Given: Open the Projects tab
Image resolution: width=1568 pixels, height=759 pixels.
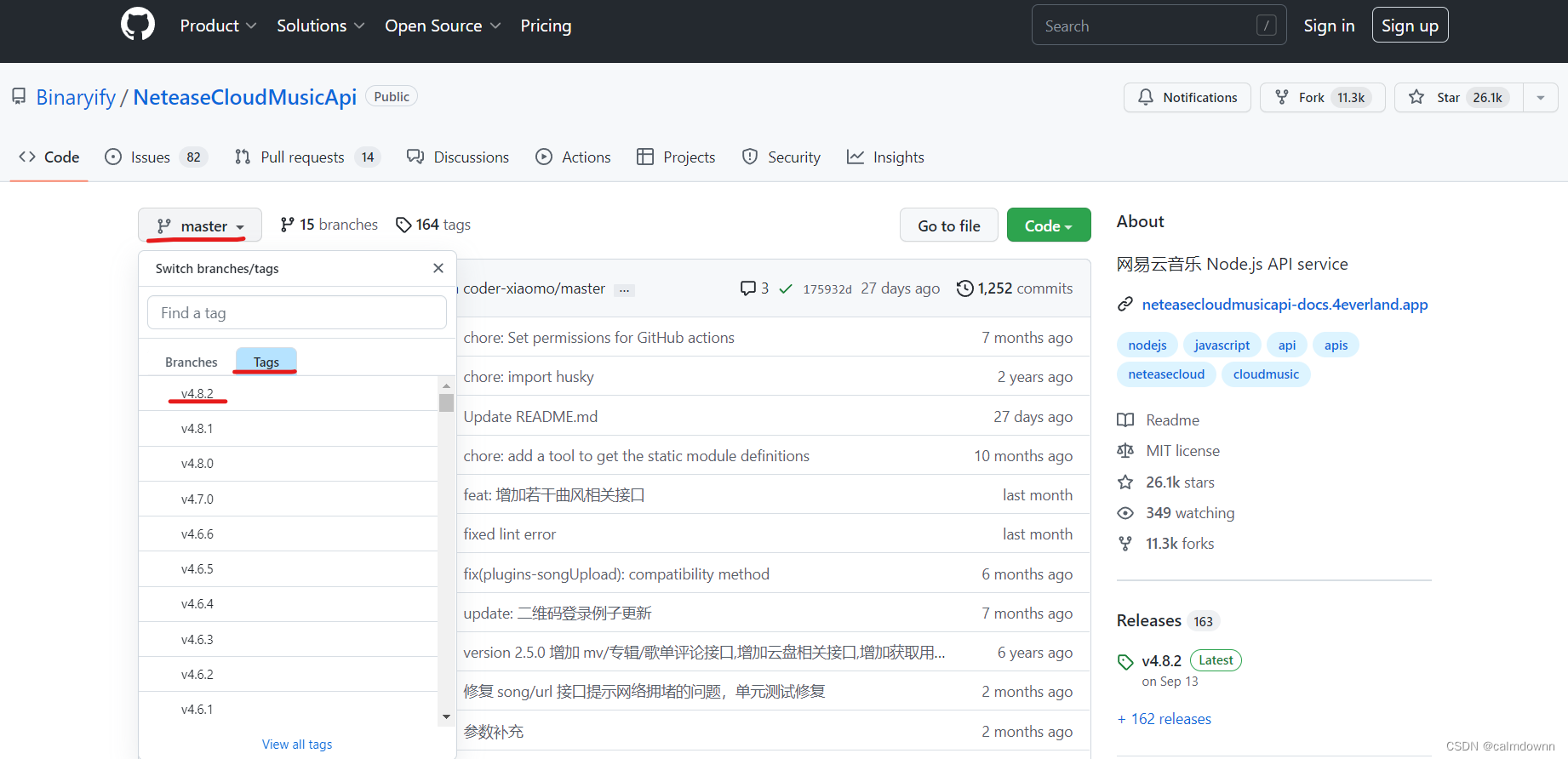Looking at the screenshot, I should click(676, 157).
